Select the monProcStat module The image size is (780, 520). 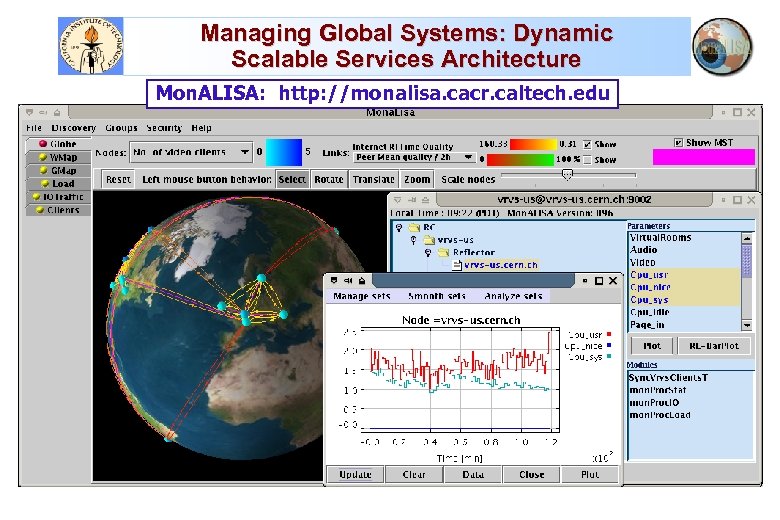[658, 390]
